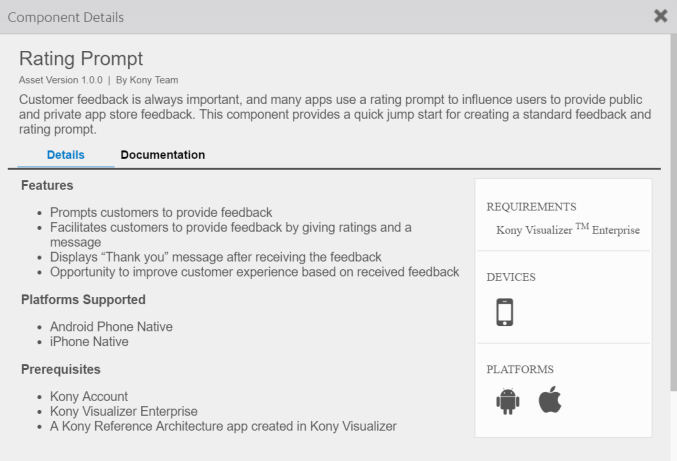The width and height of the screenshot is (677, 461).
Task: Click the Android Phone Native bullet
Action: (111, 327)
